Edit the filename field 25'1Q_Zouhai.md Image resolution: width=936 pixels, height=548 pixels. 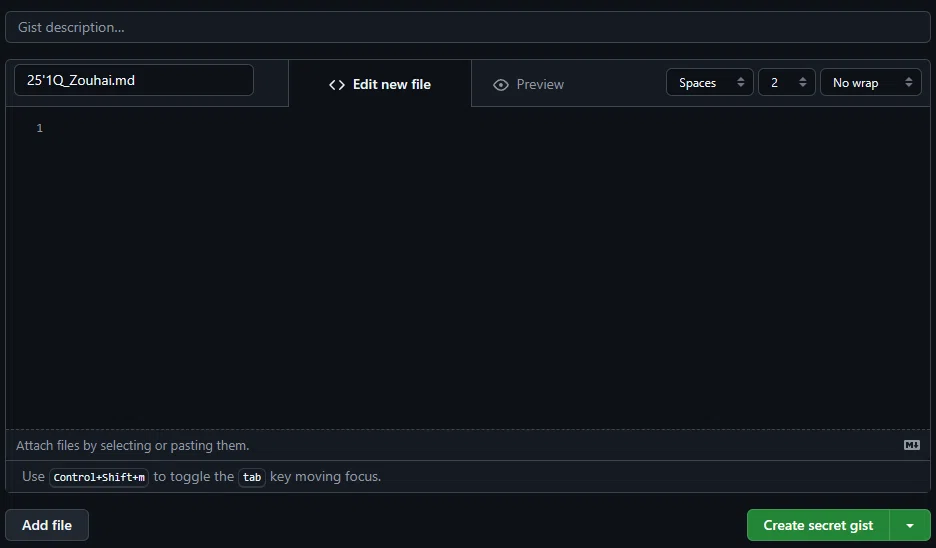[x=134, y=80]
